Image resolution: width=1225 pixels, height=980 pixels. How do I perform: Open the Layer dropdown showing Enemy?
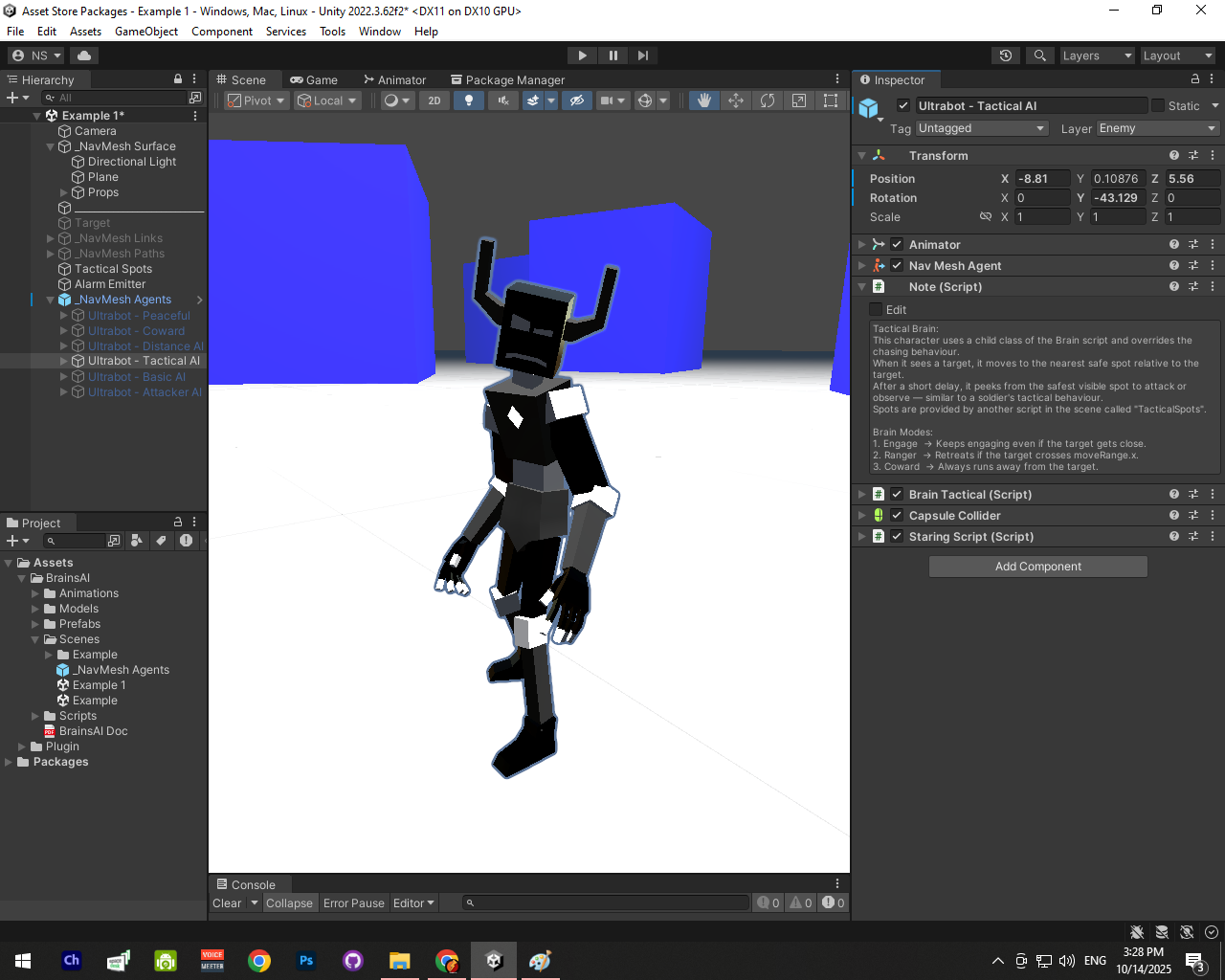[1157, 128]
